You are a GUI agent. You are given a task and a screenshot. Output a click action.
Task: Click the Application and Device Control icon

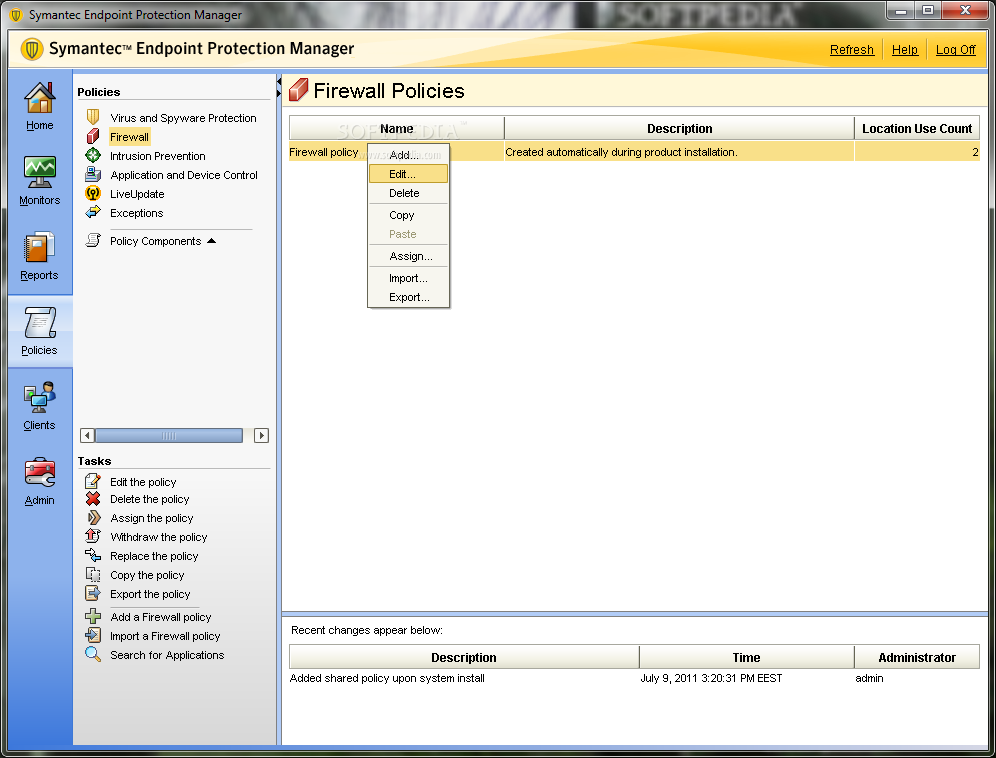pyautogui.click(x=93, y=174)
